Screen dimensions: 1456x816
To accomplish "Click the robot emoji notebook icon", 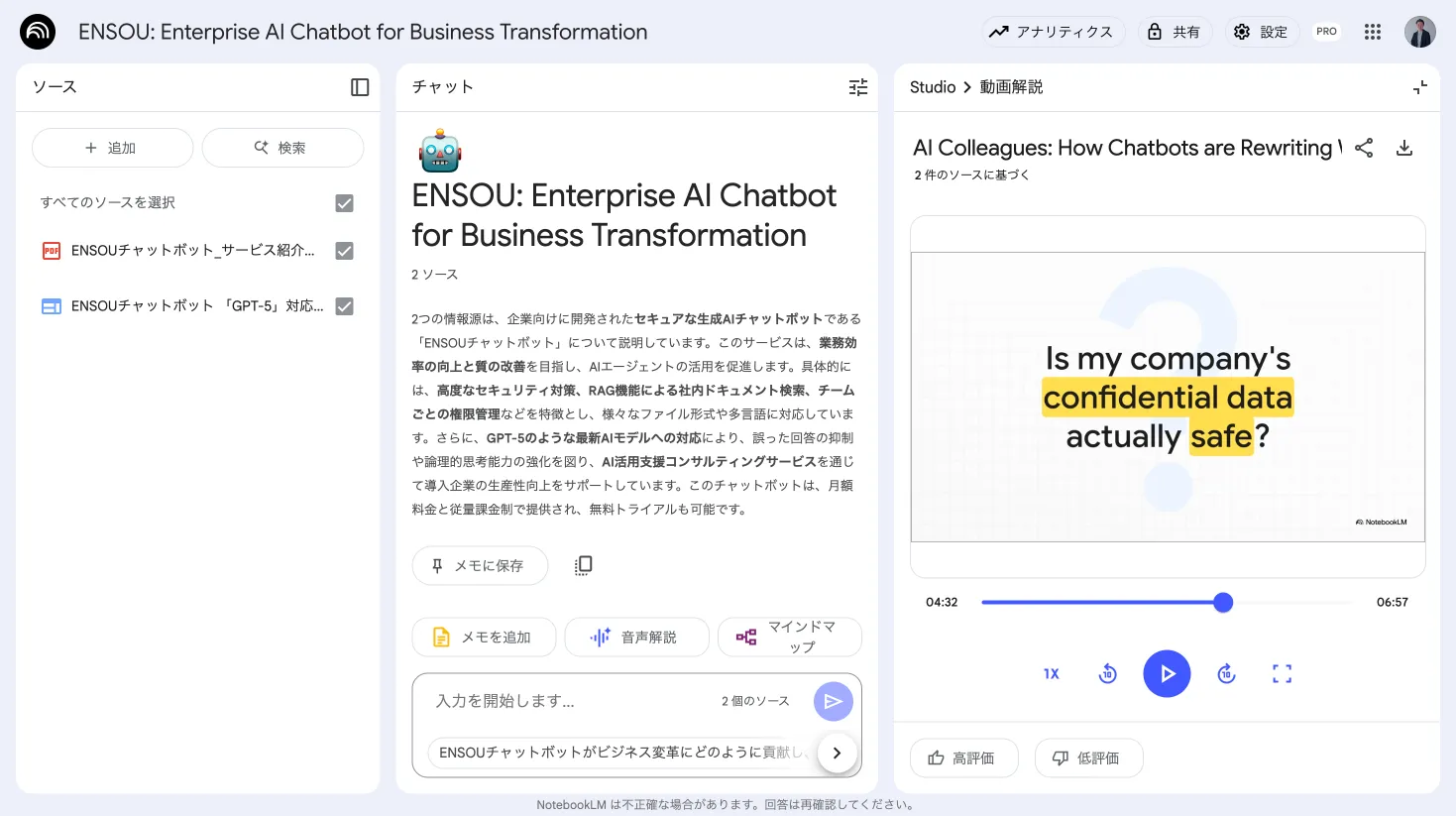I will [x=440, y=151].
